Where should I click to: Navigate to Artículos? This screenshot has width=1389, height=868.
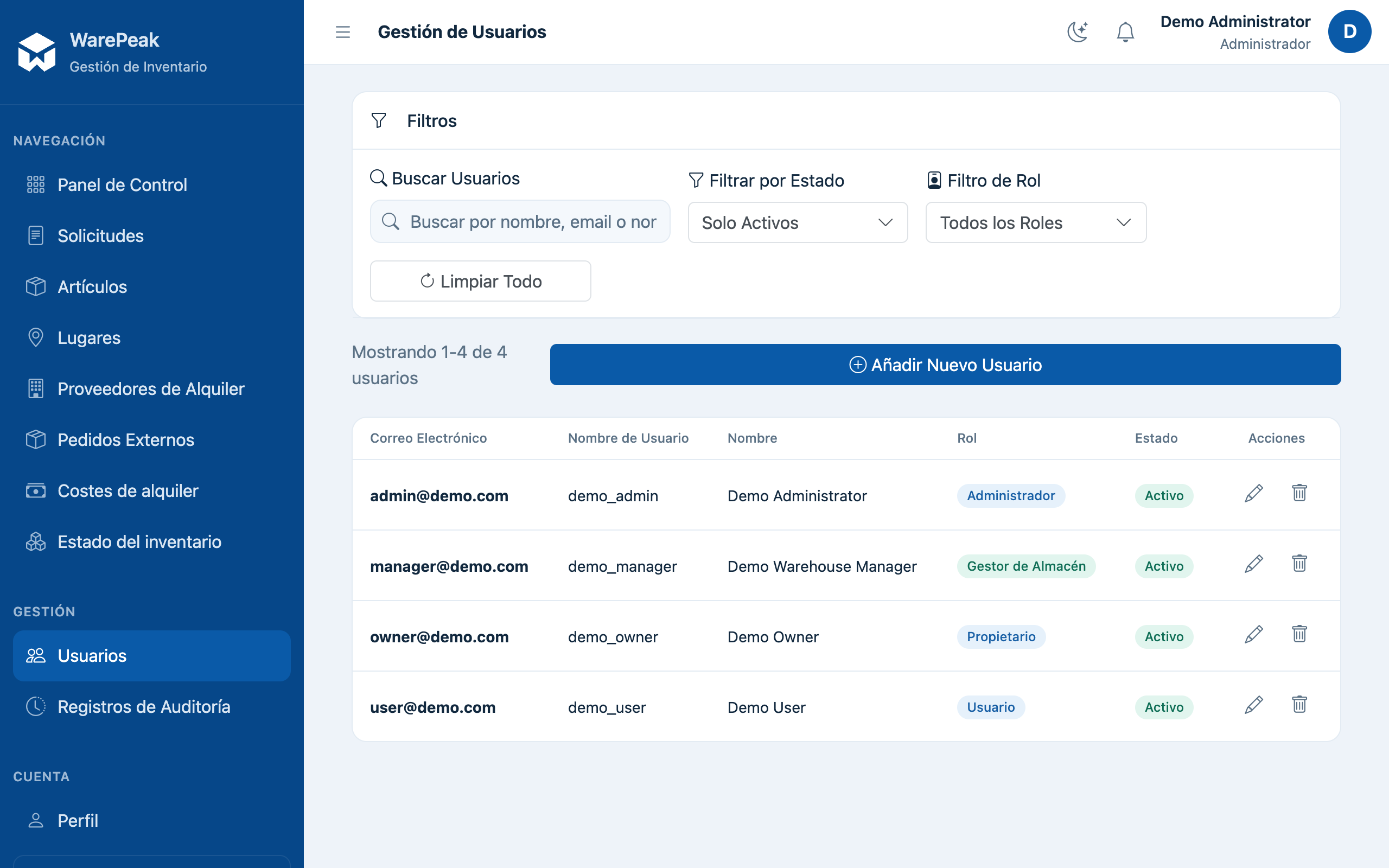(151, 286)
